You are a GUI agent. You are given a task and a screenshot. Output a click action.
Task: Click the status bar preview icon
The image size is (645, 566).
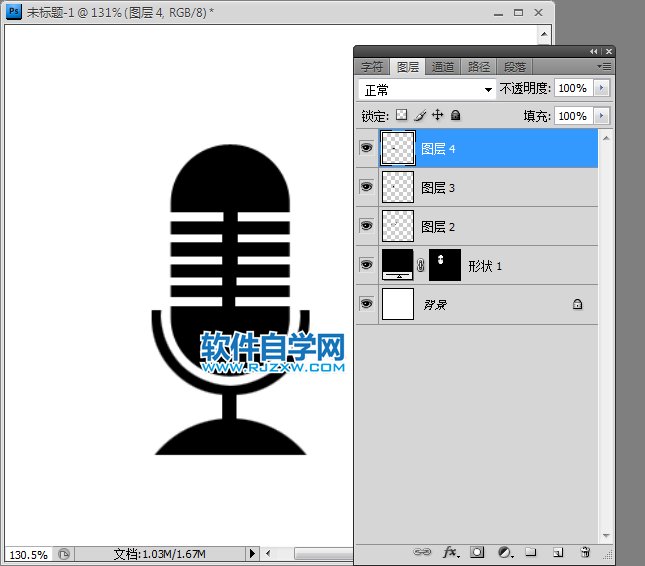point(64,554)
